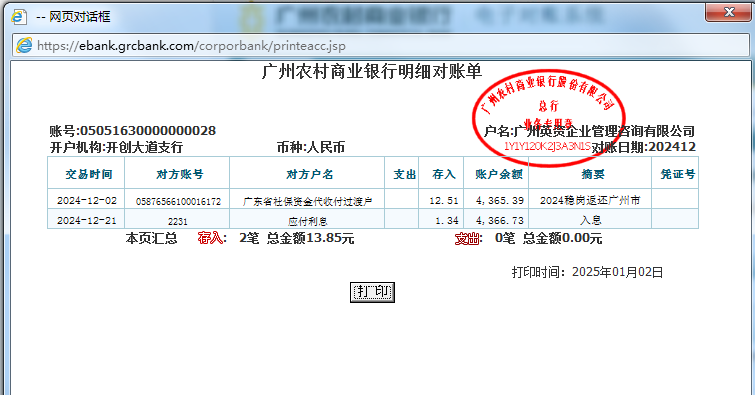The image size is (755, 395).
Task: Click the 本页汇总 label
Action: click(x=151, y=238)
